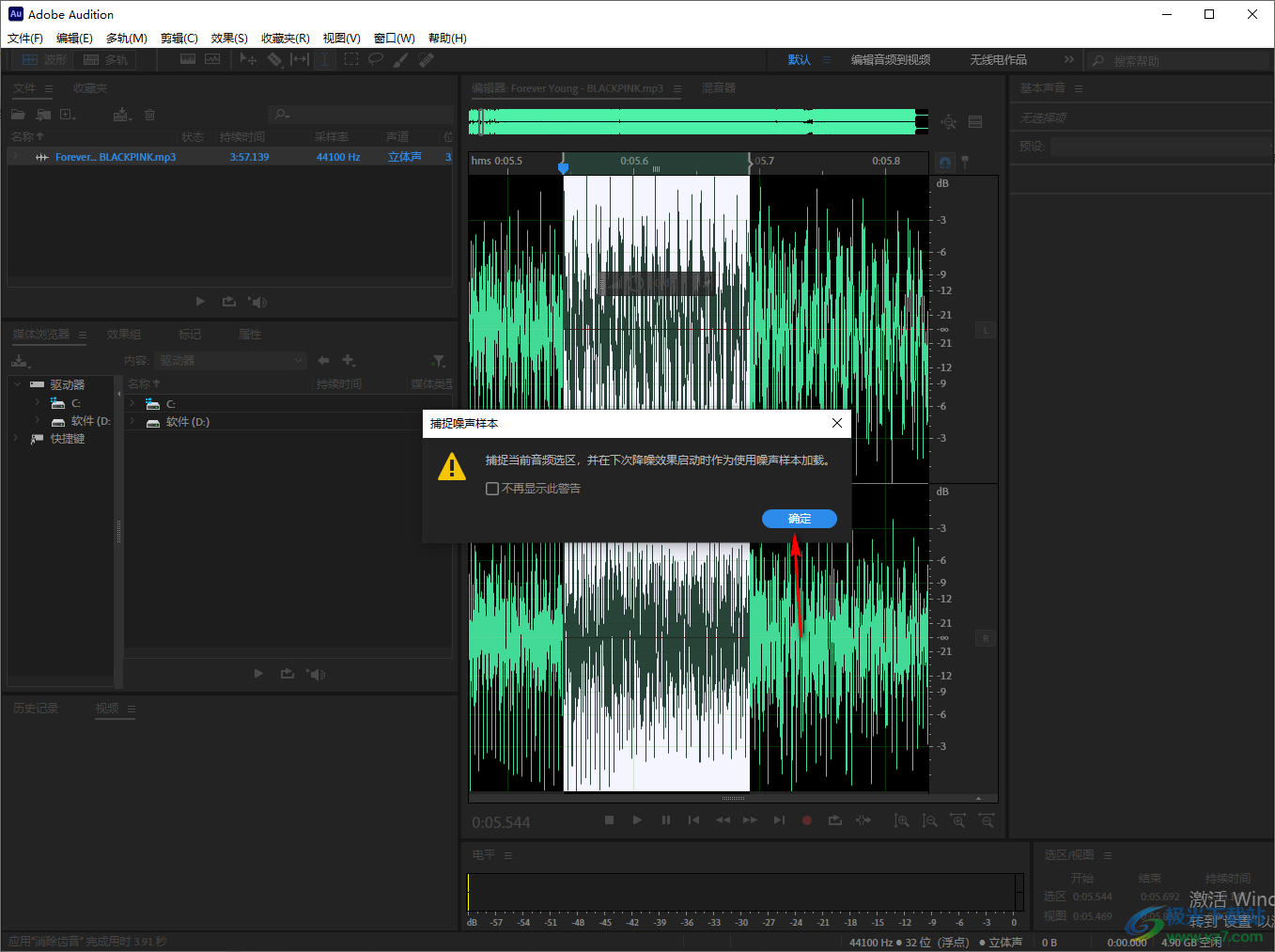The width and height of the screenshot is (1275, 952).
Task: Open the 多轨(M) menu
Action: [127, 39]
